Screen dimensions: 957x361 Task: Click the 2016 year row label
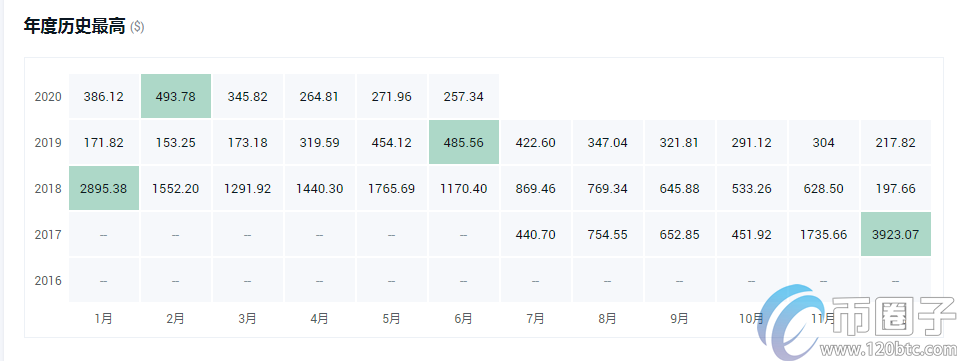pyautogui.click(x=48, y=280)
